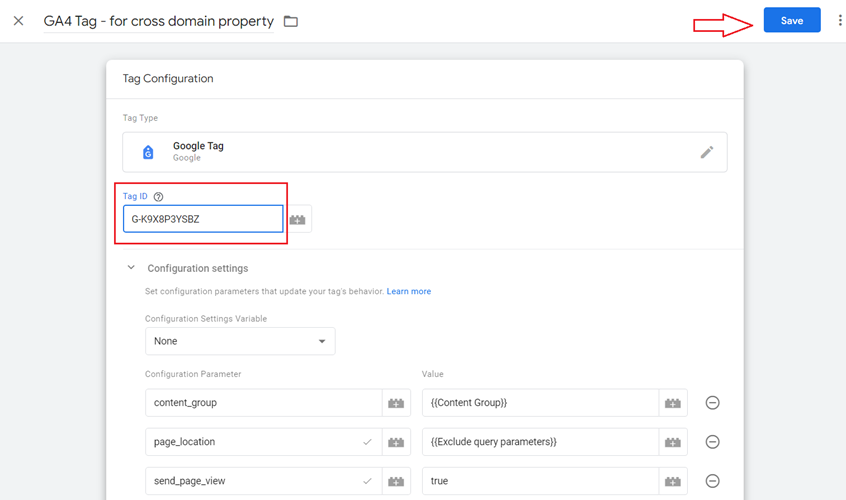Remove the send_page_view parameter row
Image resolution: width=846 pixels, height=500 pixels.
coord(712,481)
